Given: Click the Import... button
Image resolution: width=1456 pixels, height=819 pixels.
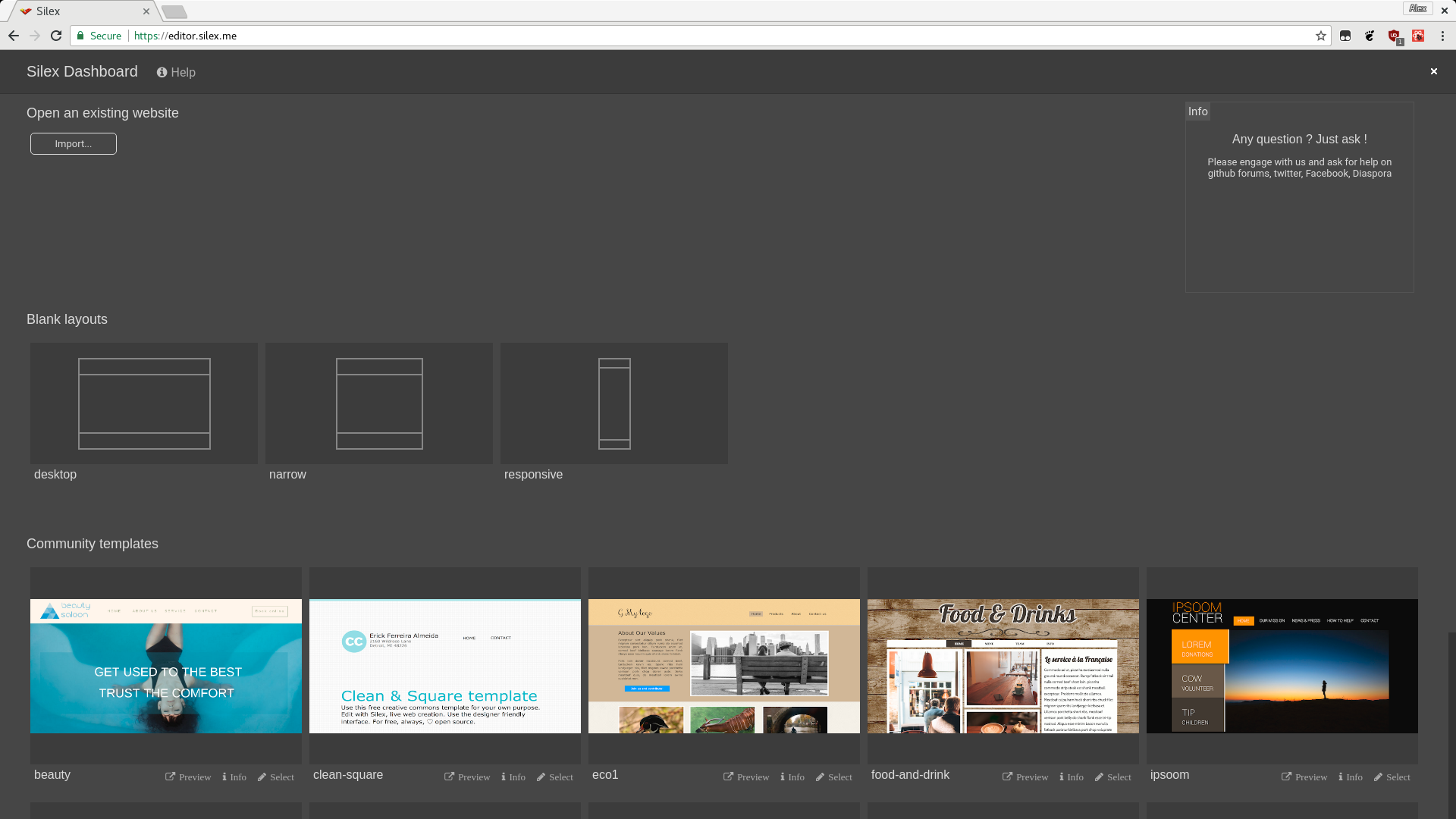Looking at the screenshot, I should (74, 143).
